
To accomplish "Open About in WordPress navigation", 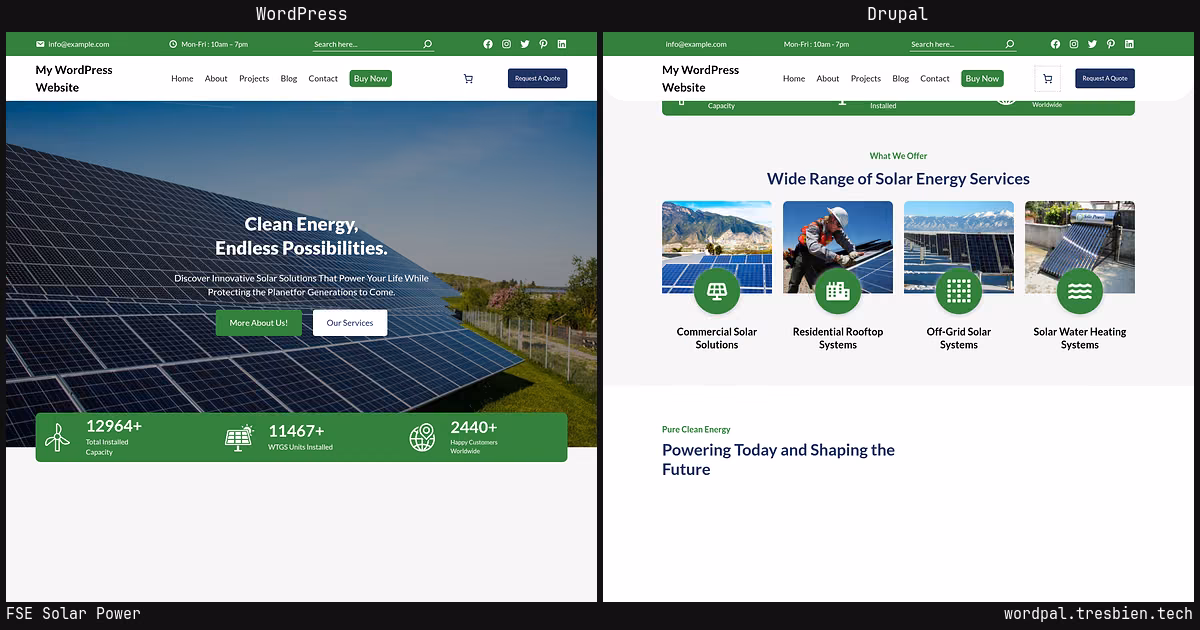I will click(216, 78).
